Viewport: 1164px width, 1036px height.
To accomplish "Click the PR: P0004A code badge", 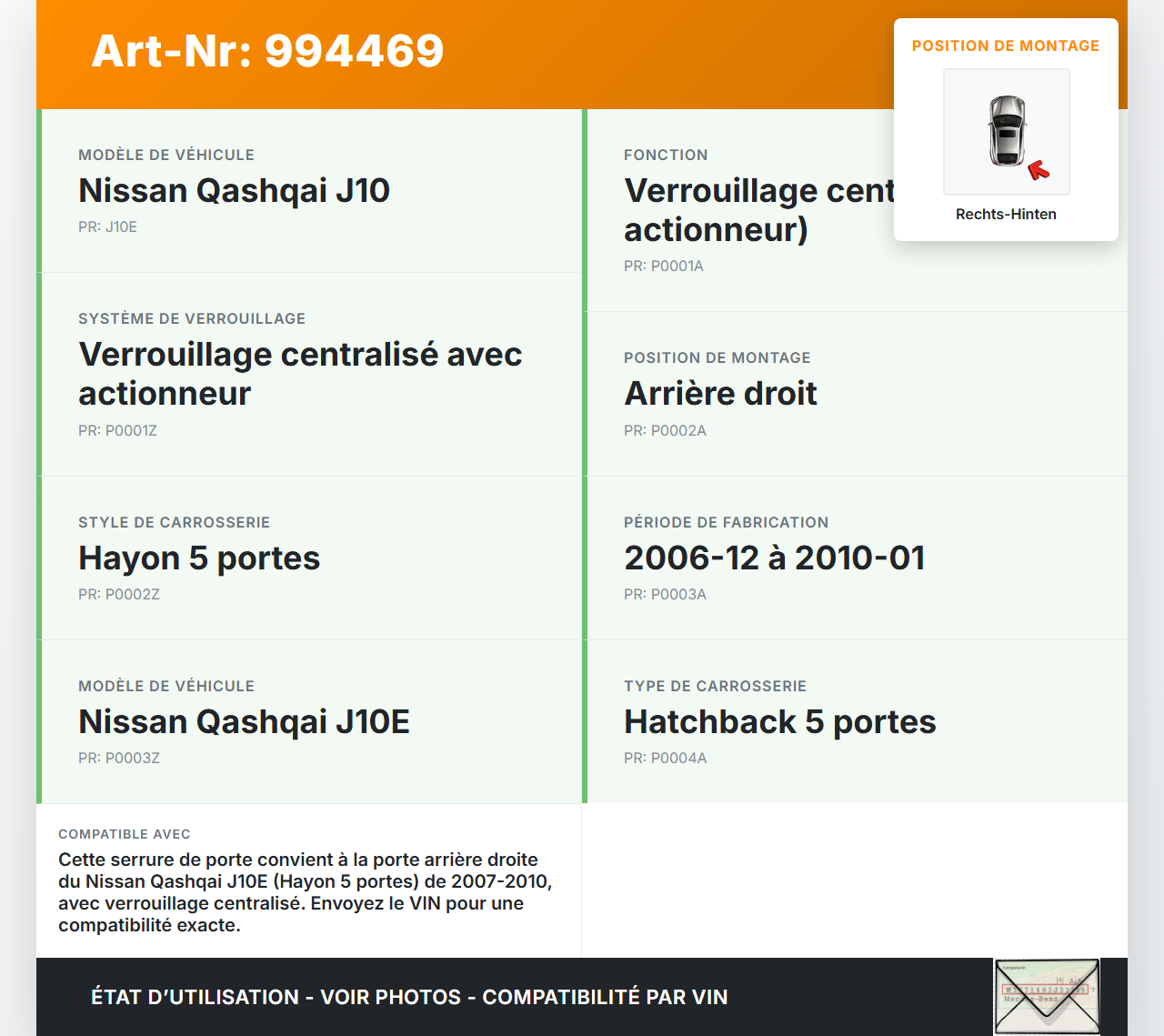I will tap(665, 758).
